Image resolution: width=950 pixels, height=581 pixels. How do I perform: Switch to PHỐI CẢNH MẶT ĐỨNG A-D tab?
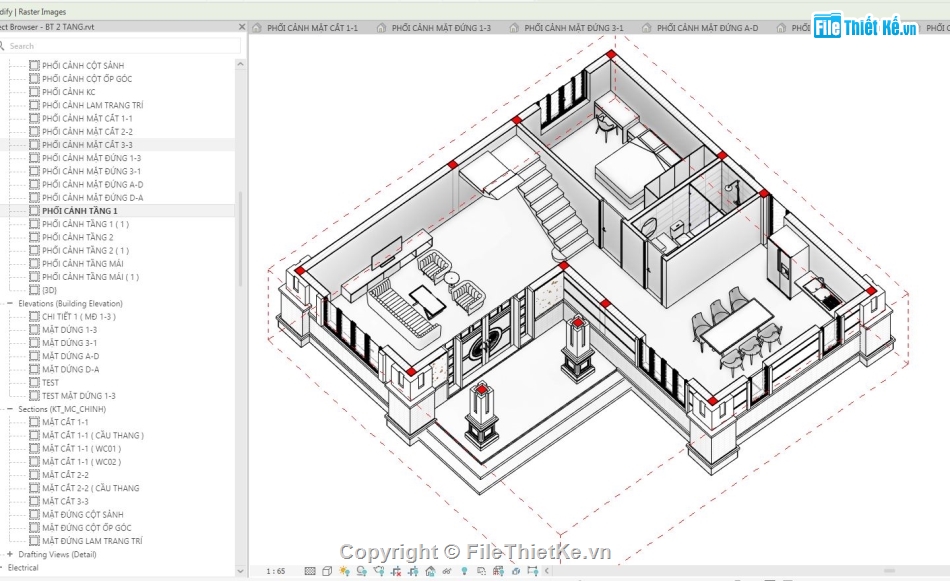pyautogui.click(x=707, y=28)
